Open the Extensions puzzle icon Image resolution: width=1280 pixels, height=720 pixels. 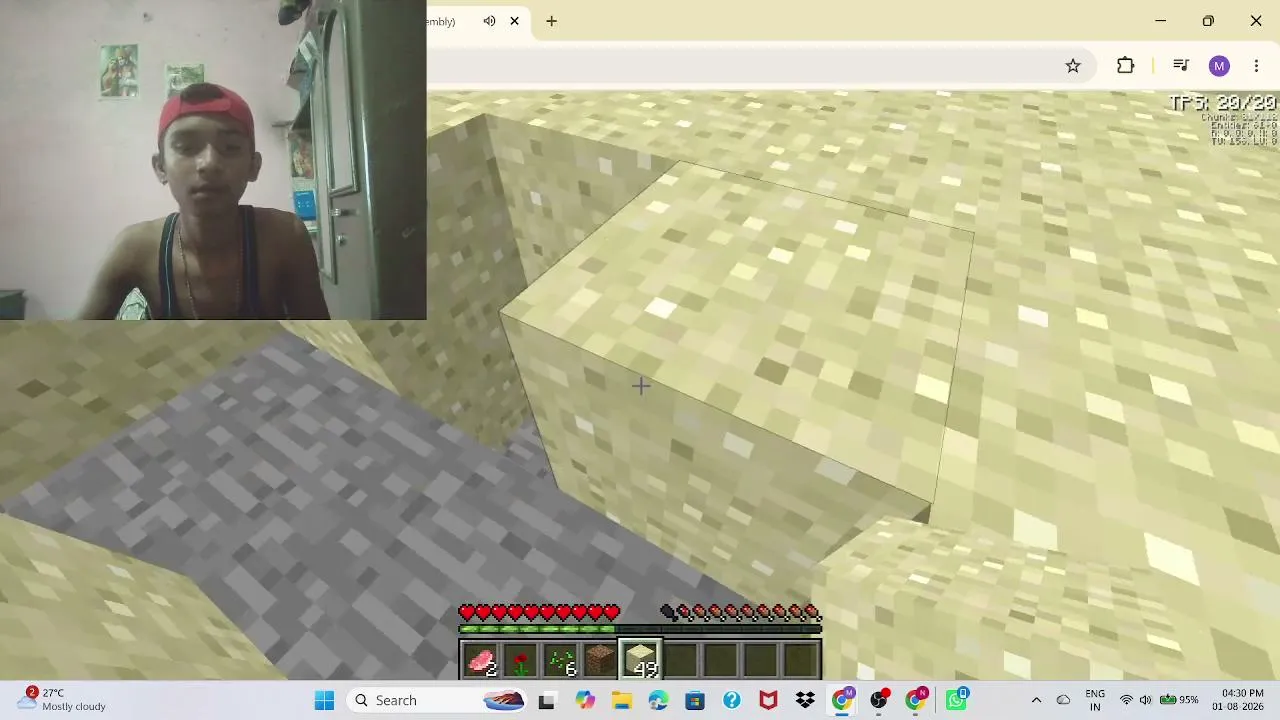pyautogui.click(x=1125, y=66)
